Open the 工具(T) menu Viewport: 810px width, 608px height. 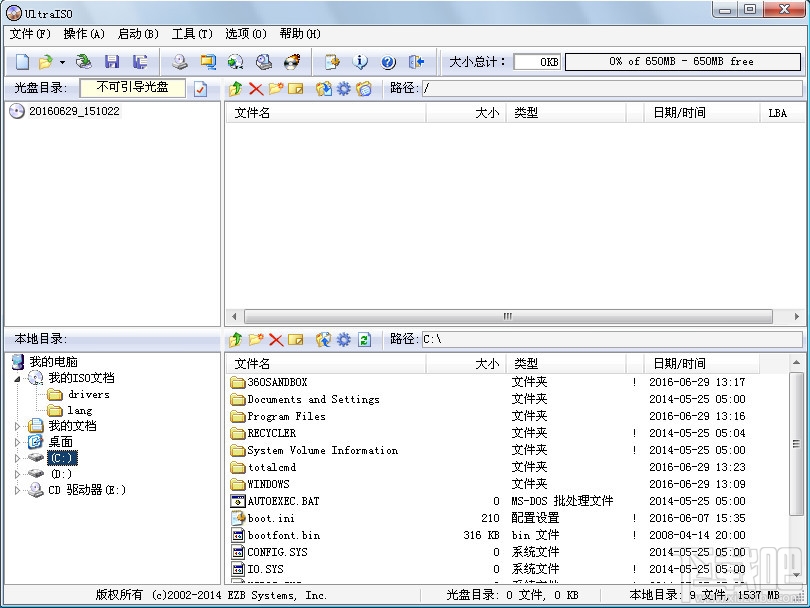(192, 34)
